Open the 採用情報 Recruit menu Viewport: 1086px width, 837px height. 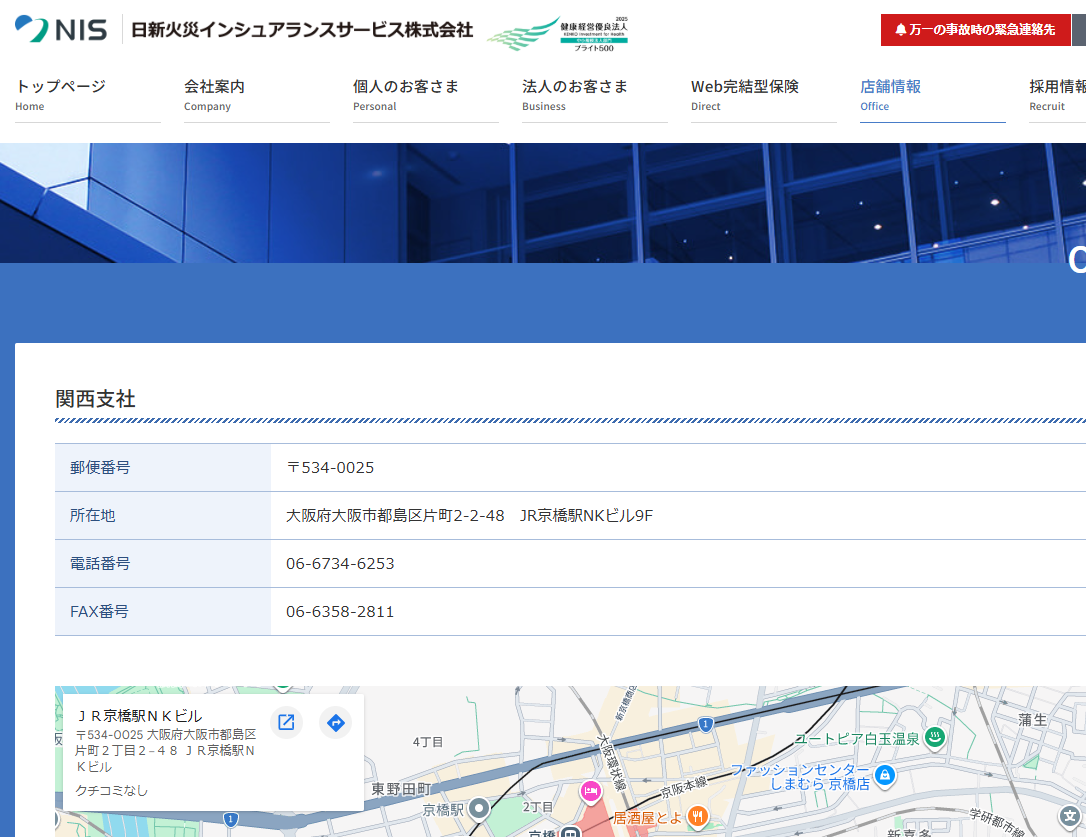click(x=1057, y=95)
